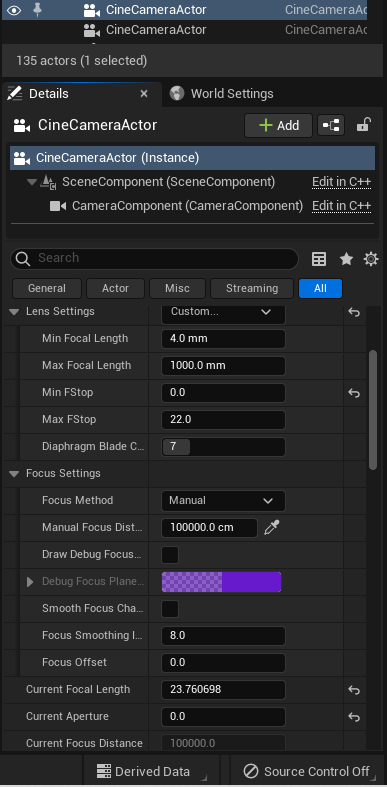
Task: Reset Lens Settings to default arrow
Action: pos(354,312)
